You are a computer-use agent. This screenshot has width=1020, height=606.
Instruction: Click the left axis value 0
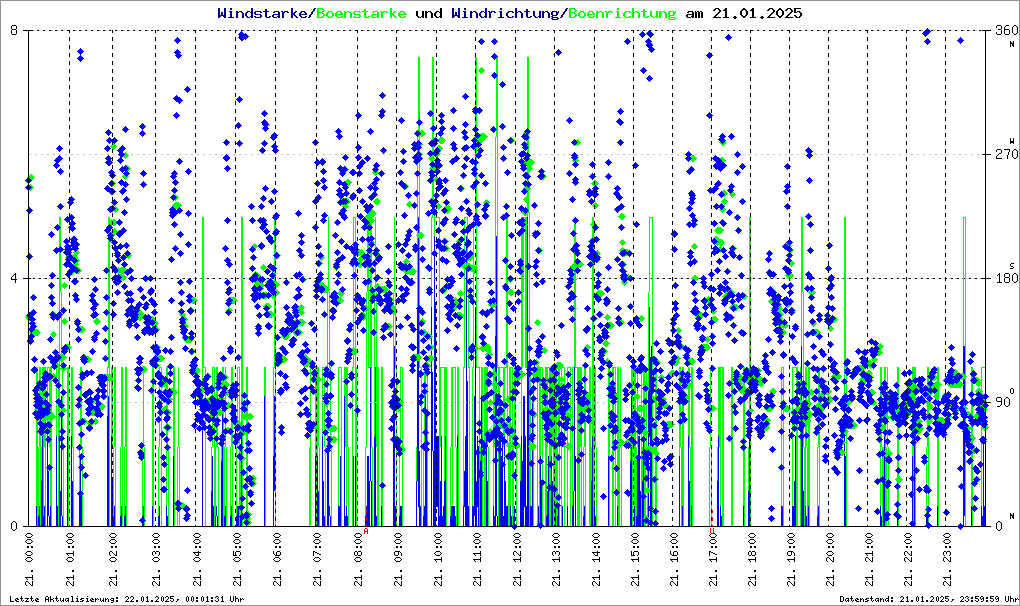coord(12,526)
